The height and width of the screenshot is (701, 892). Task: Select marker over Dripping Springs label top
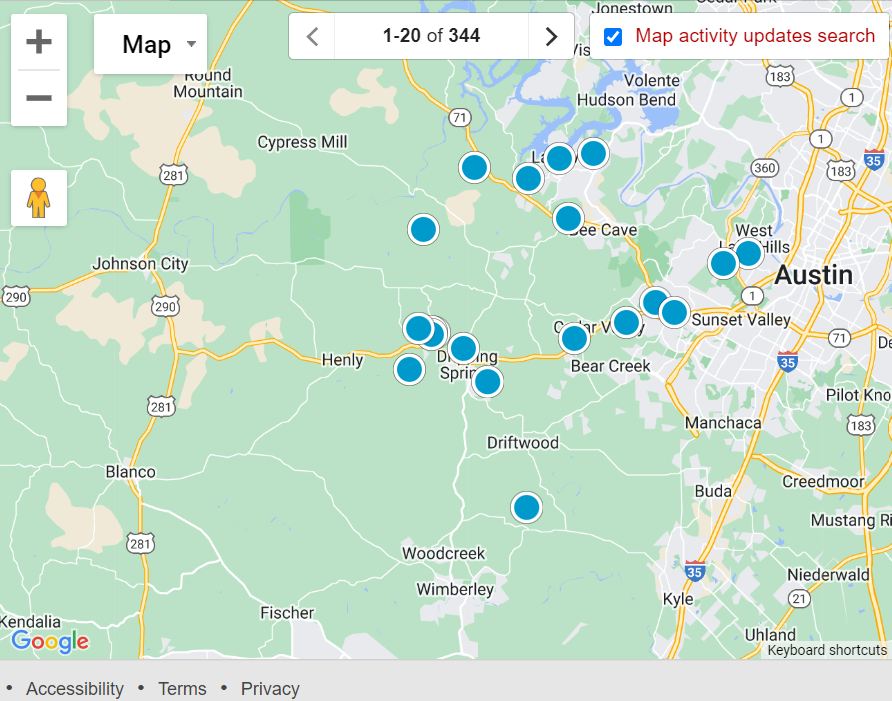(x=463, y=348)
